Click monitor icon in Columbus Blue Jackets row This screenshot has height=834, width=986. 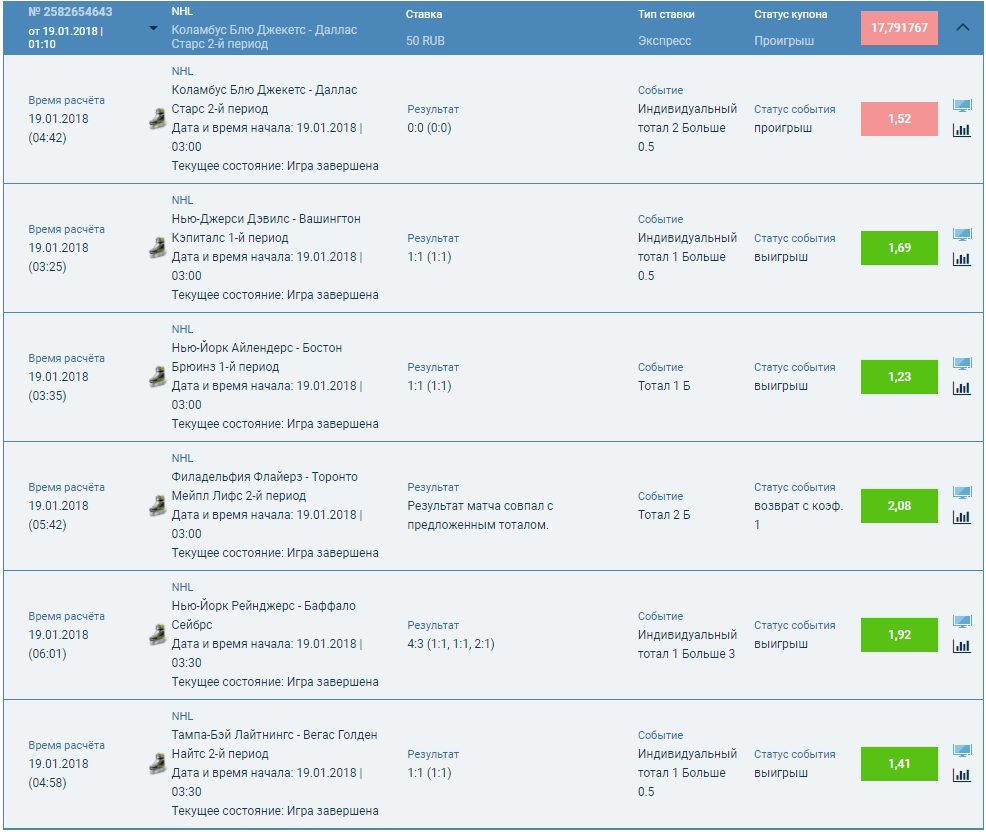click(x=961, y=107)
